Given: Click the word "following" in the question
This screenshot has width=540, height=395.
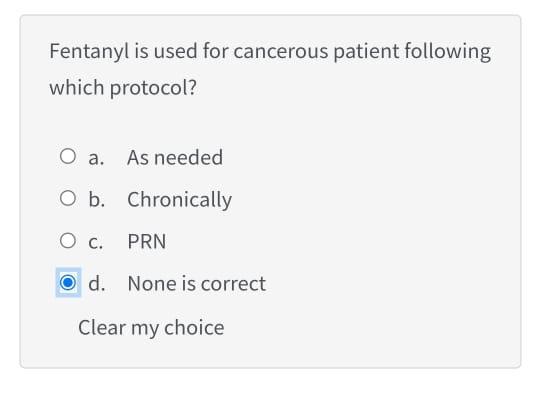Looking at the screenshot, I should click(447, 52).
